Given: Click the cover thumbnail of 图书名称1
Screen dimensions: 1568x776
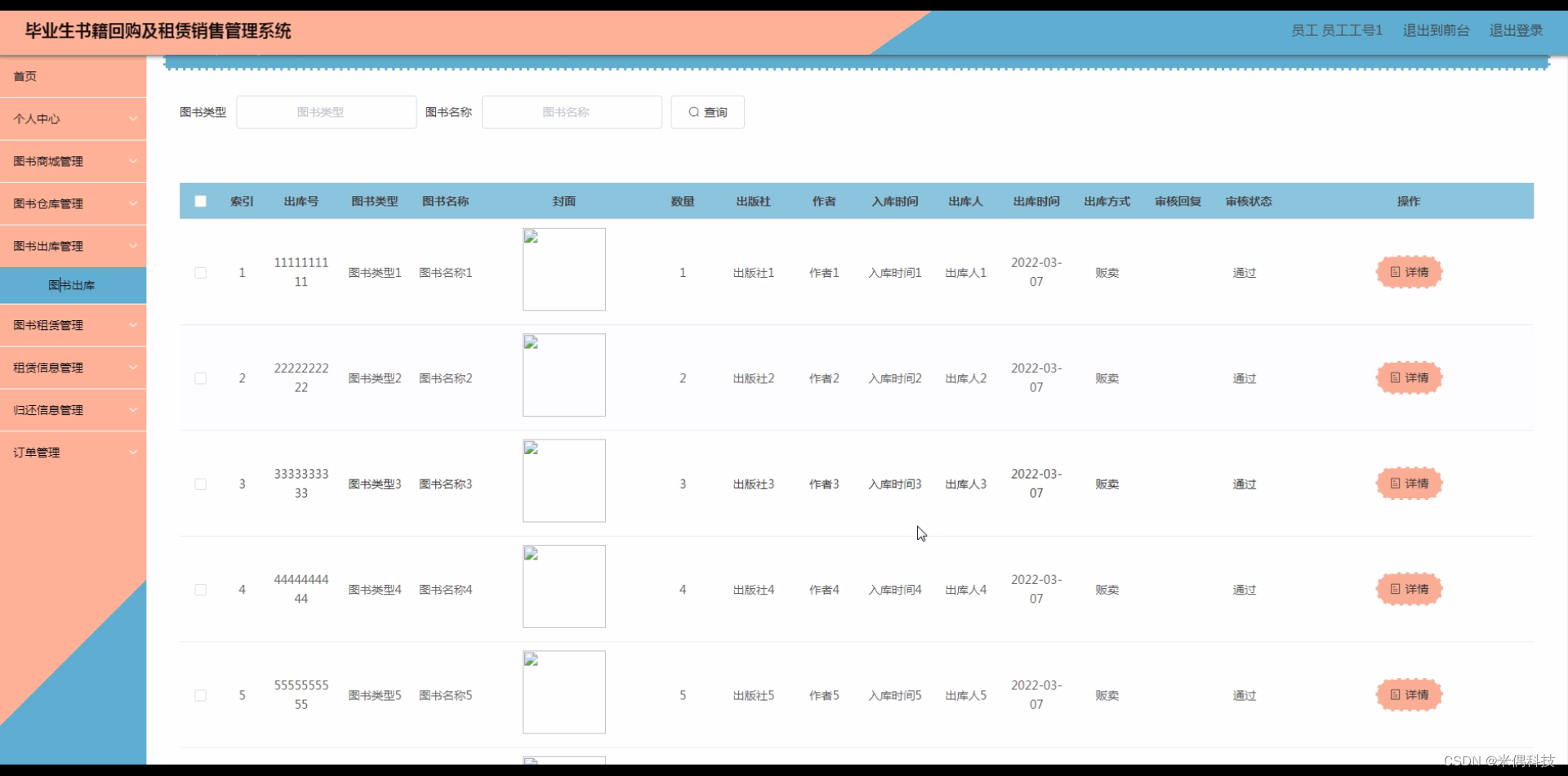Looking at the screenshot, I should pyautogui.click(x=563, y=269).
